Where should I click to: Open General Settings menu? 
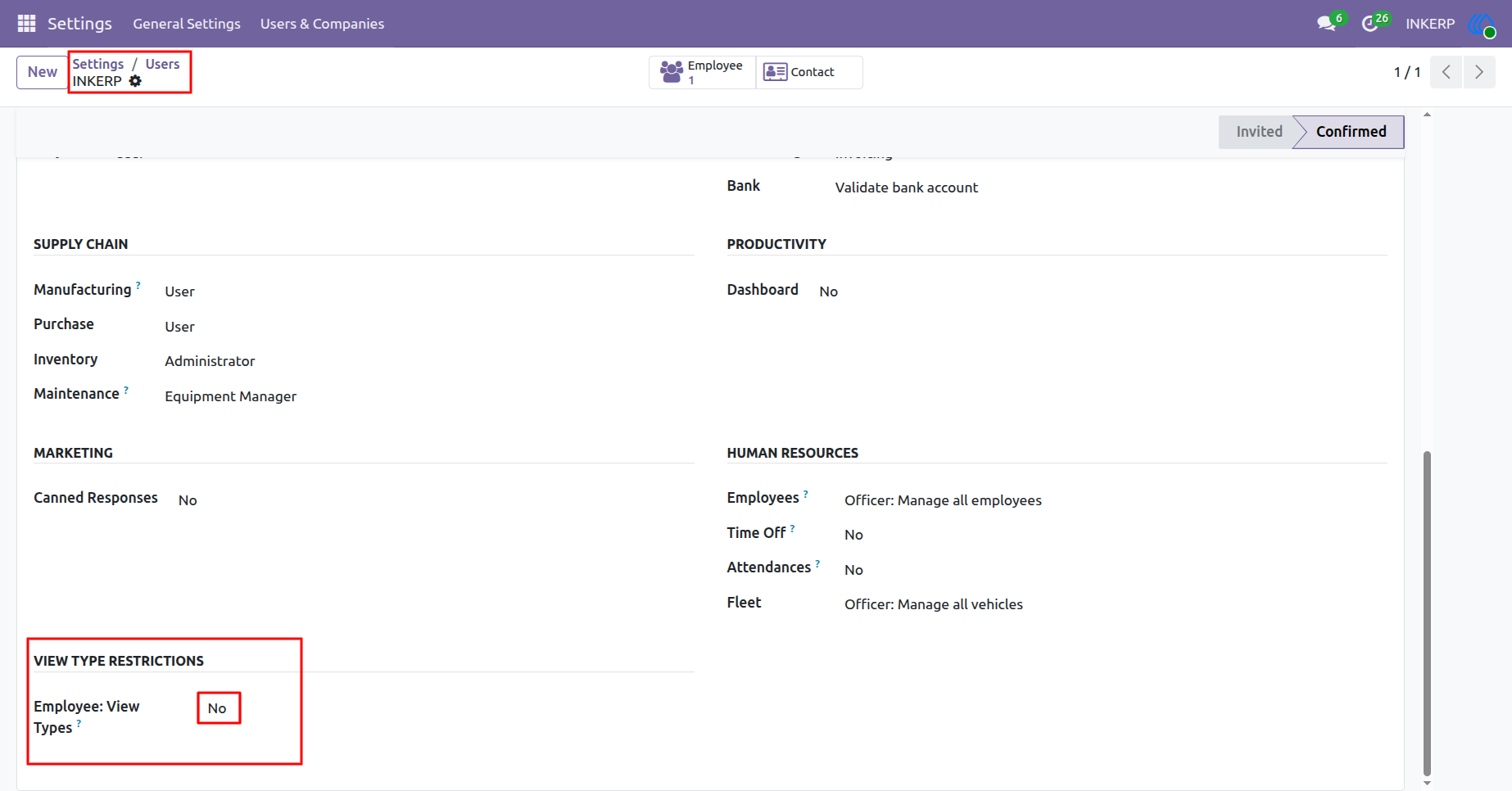[x=187, y=24]
